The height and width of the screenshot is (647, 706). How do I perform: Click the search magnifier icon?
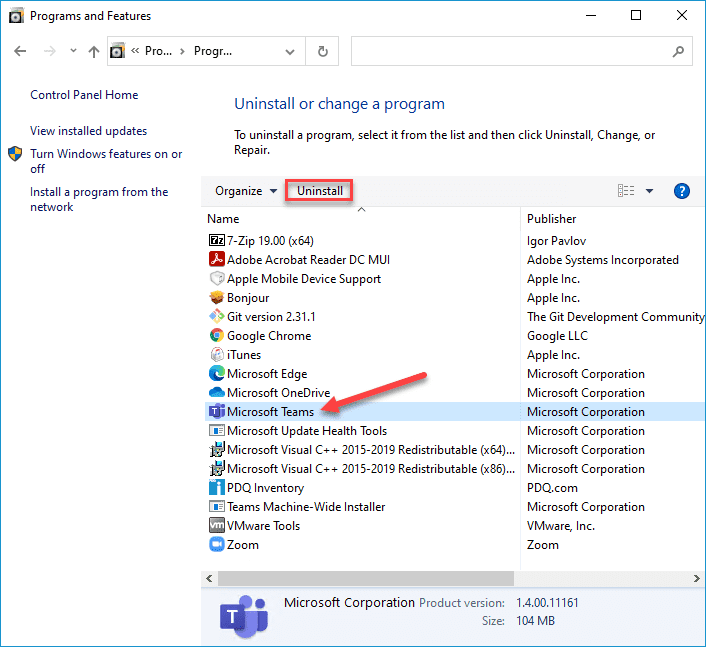(x=678, y=52)
